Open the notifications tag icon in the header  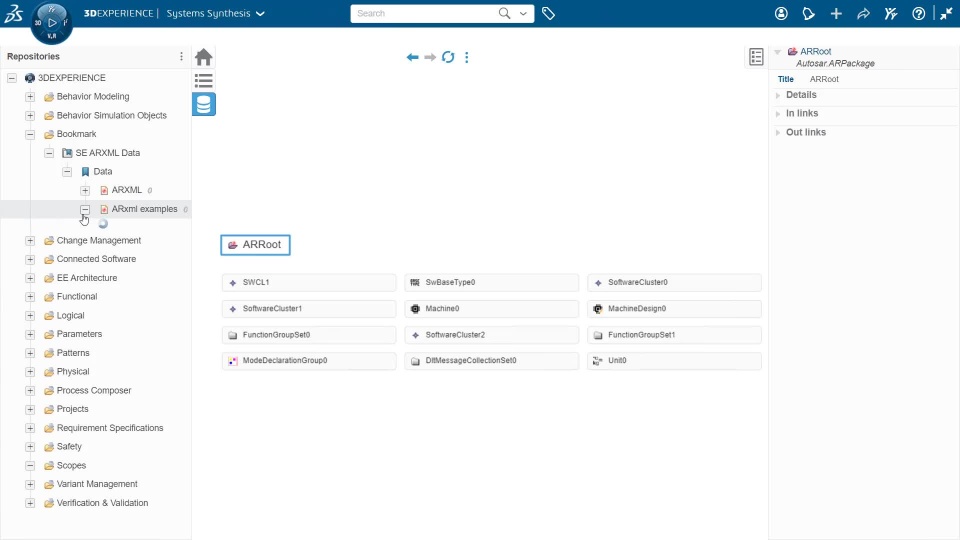(x=809, y=13)
